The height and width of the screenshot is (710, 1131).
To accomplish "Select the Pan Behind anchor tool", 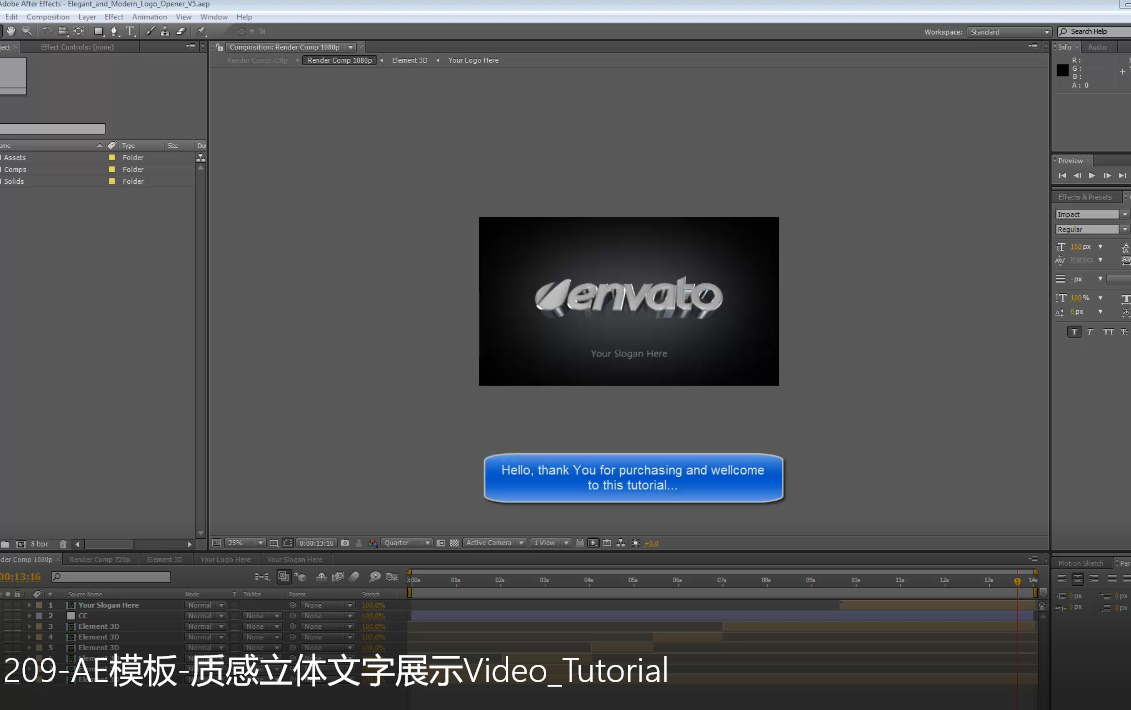I will coord(79,31).
